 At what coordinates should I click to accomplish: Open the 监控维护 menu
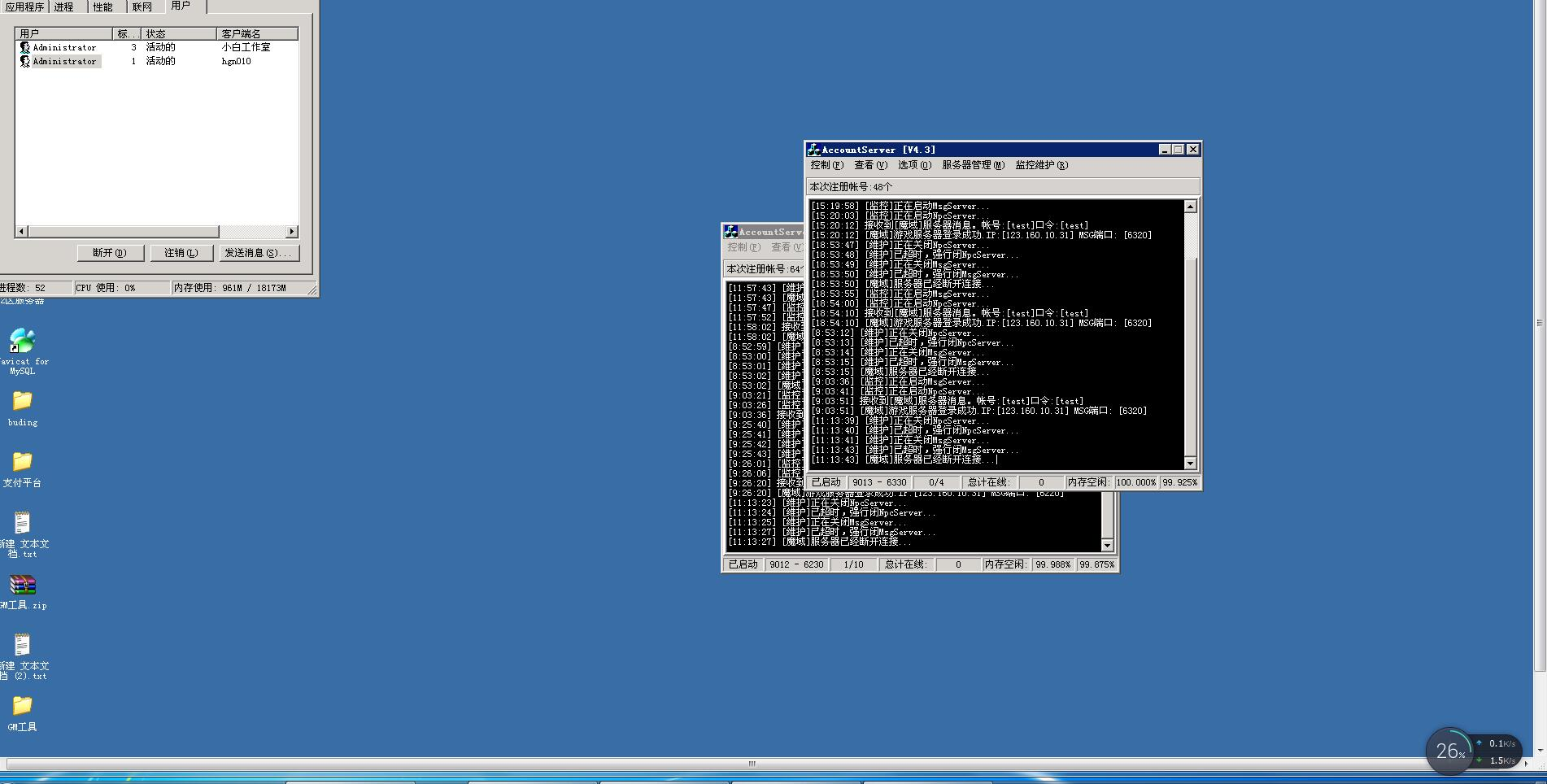(1041, 165)
